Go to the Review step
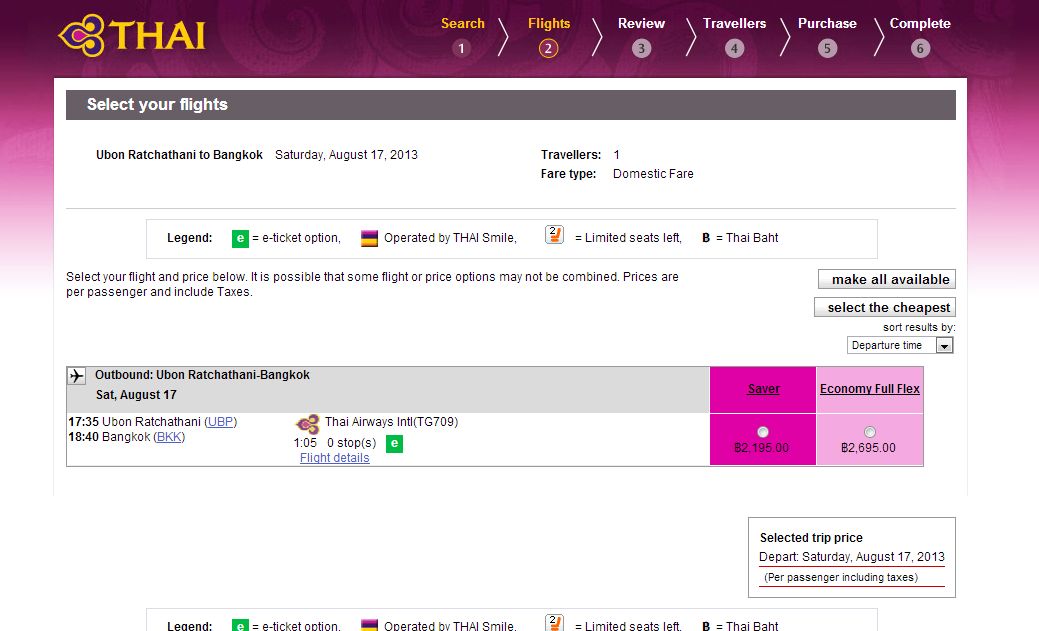Screen dimensions: 1039x631 (x=641, y=23)
